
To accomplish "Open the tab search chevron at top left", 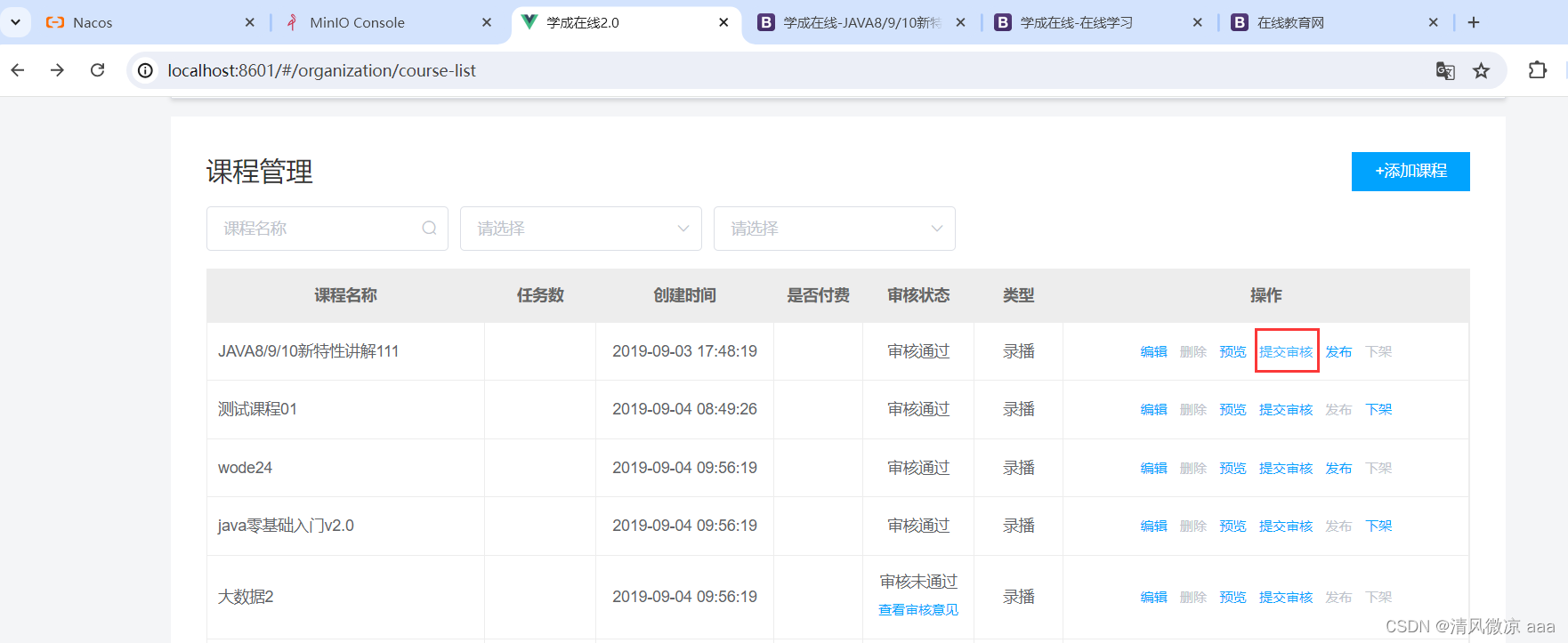I will coord(15,22).
